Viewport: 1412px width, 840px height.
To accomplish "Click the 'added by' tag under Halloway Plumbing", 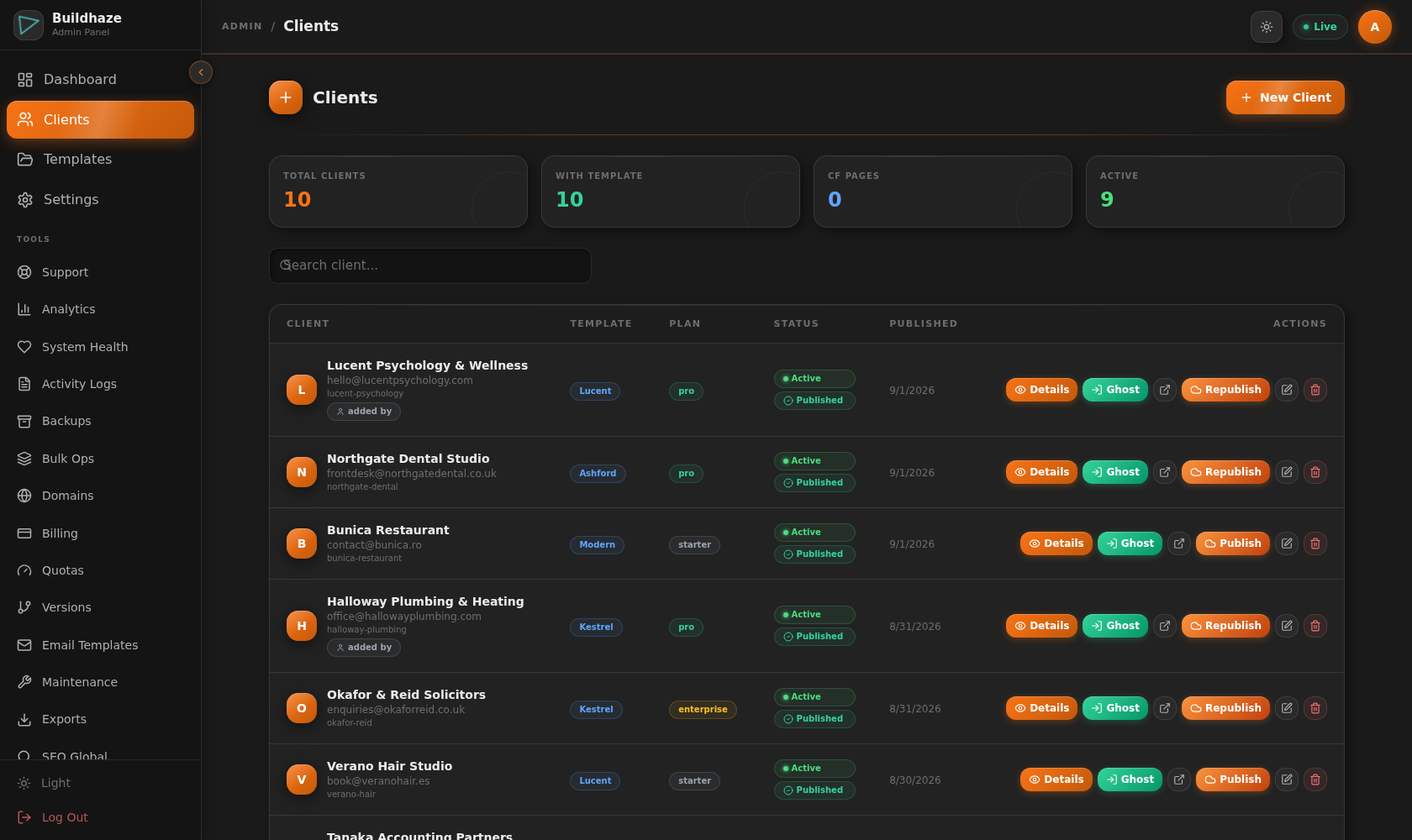I will click(364, 648).
